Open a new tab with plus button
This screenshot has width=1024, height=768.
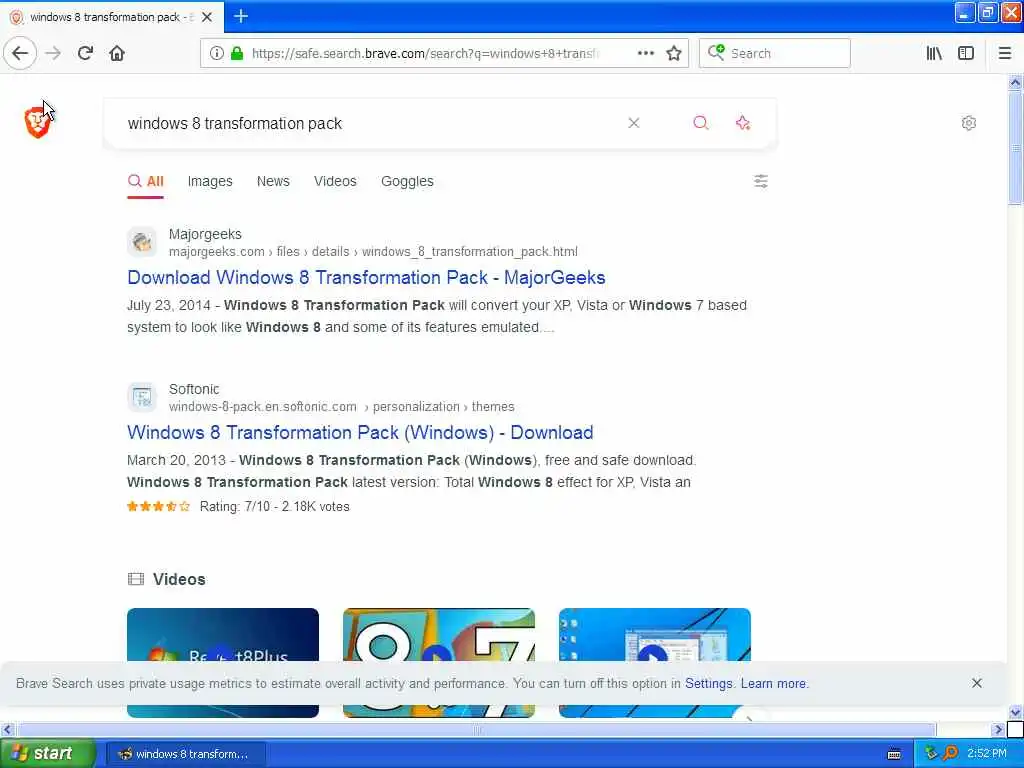click(x=241, y=16)
